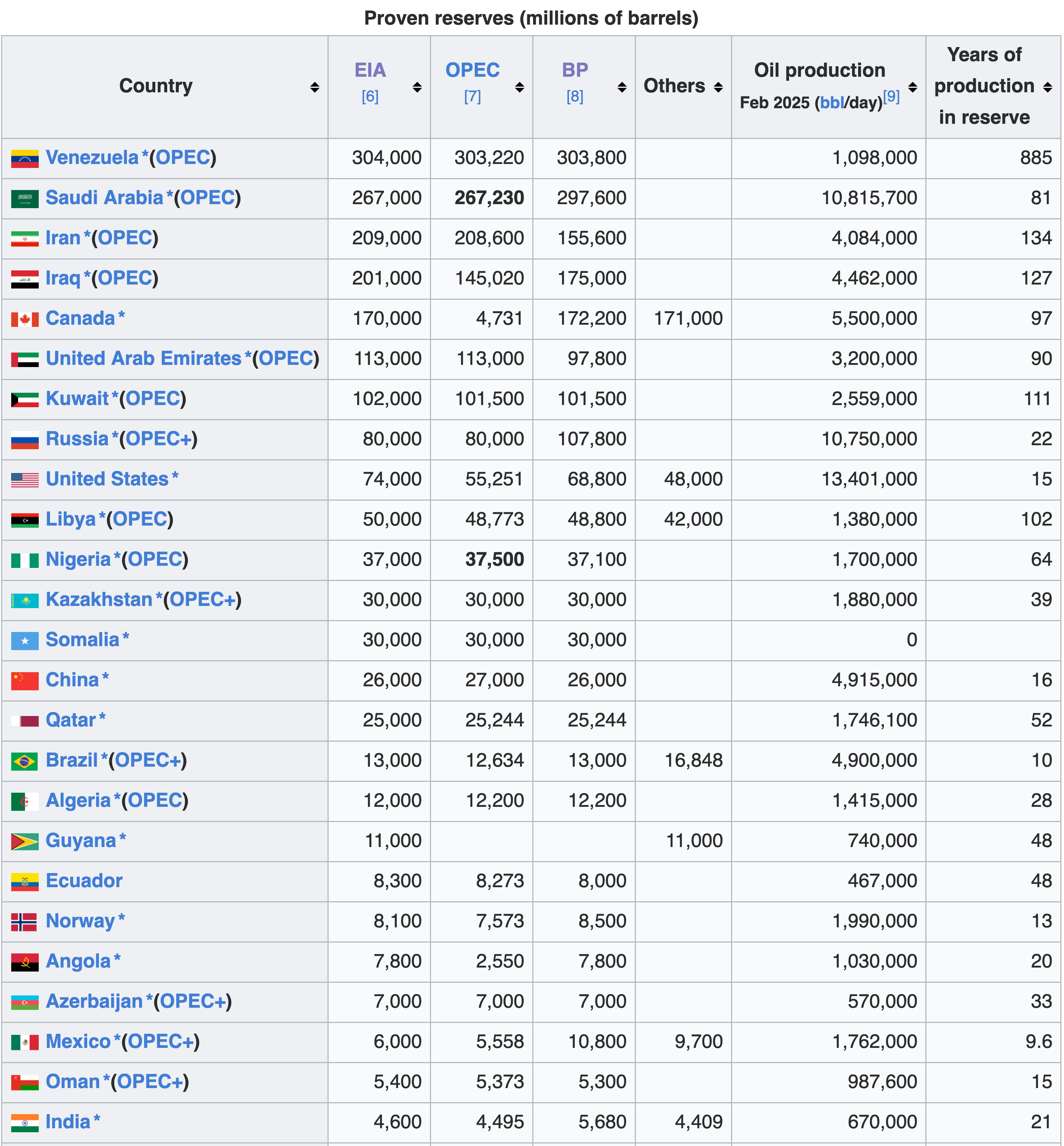This screenshot has width=1064, height=1146.
Task: Open the OPEC+ link beside Russia
Action: pyautogui.click(x=159, y=439)
